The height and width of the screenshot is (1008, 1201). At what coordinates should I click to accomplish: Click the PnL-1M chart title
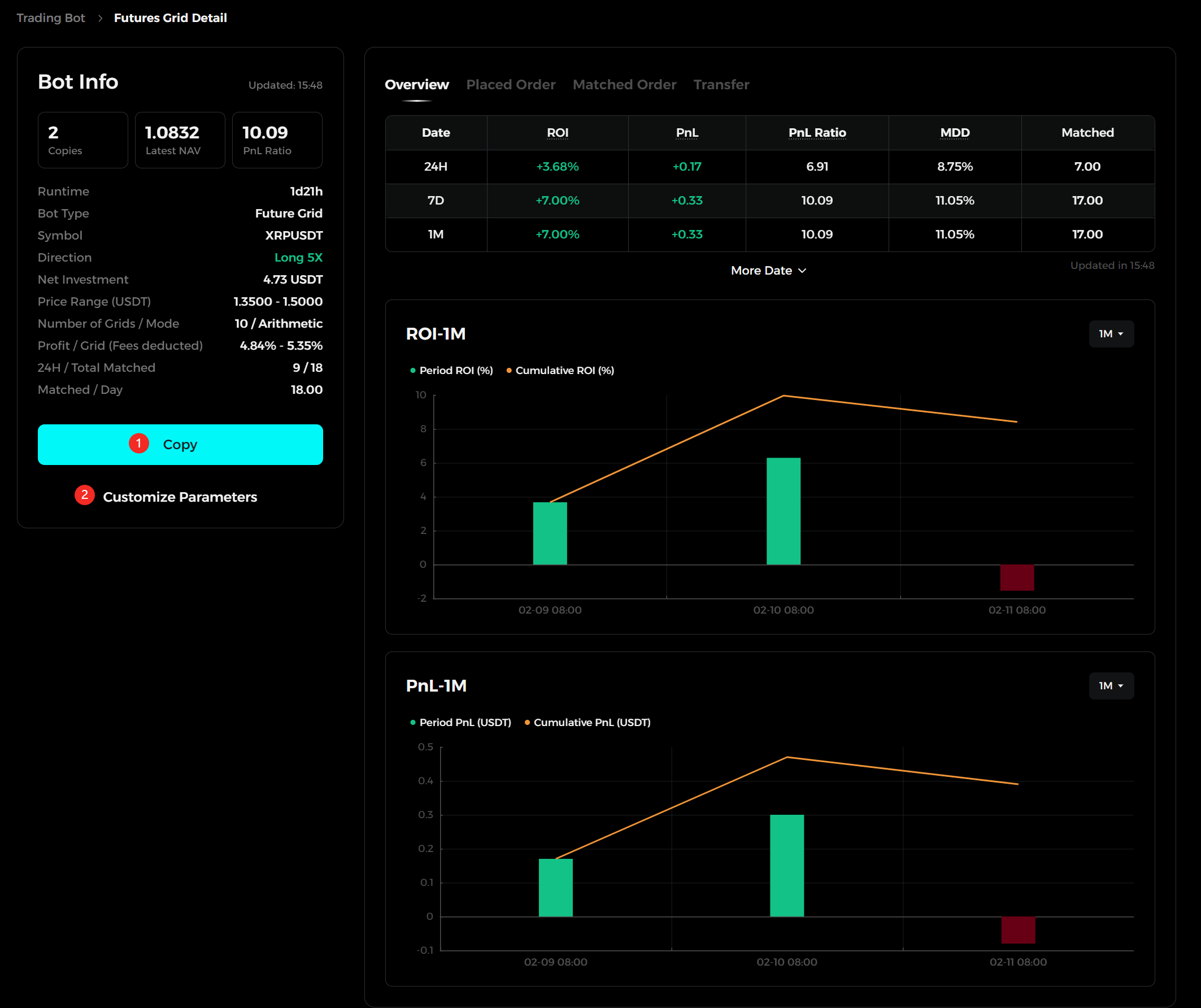[x=436, y=685]
